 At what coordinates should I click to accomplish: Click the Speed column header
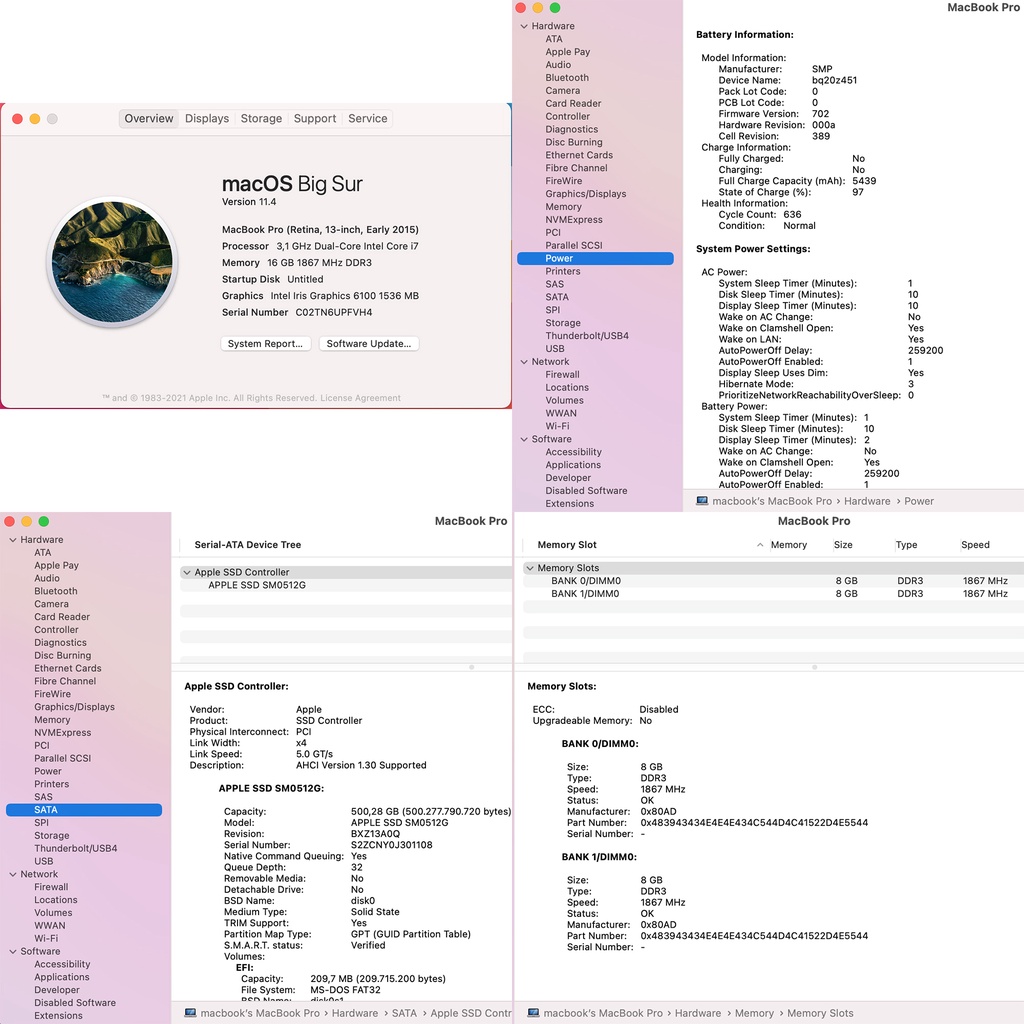975,545
